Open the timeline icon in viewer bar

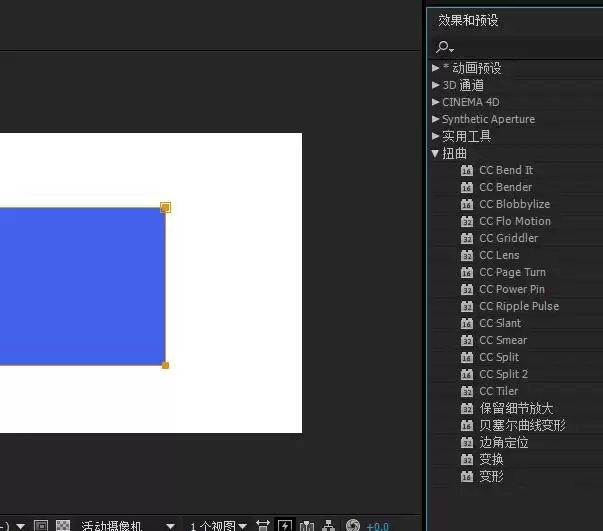(307, 526)
